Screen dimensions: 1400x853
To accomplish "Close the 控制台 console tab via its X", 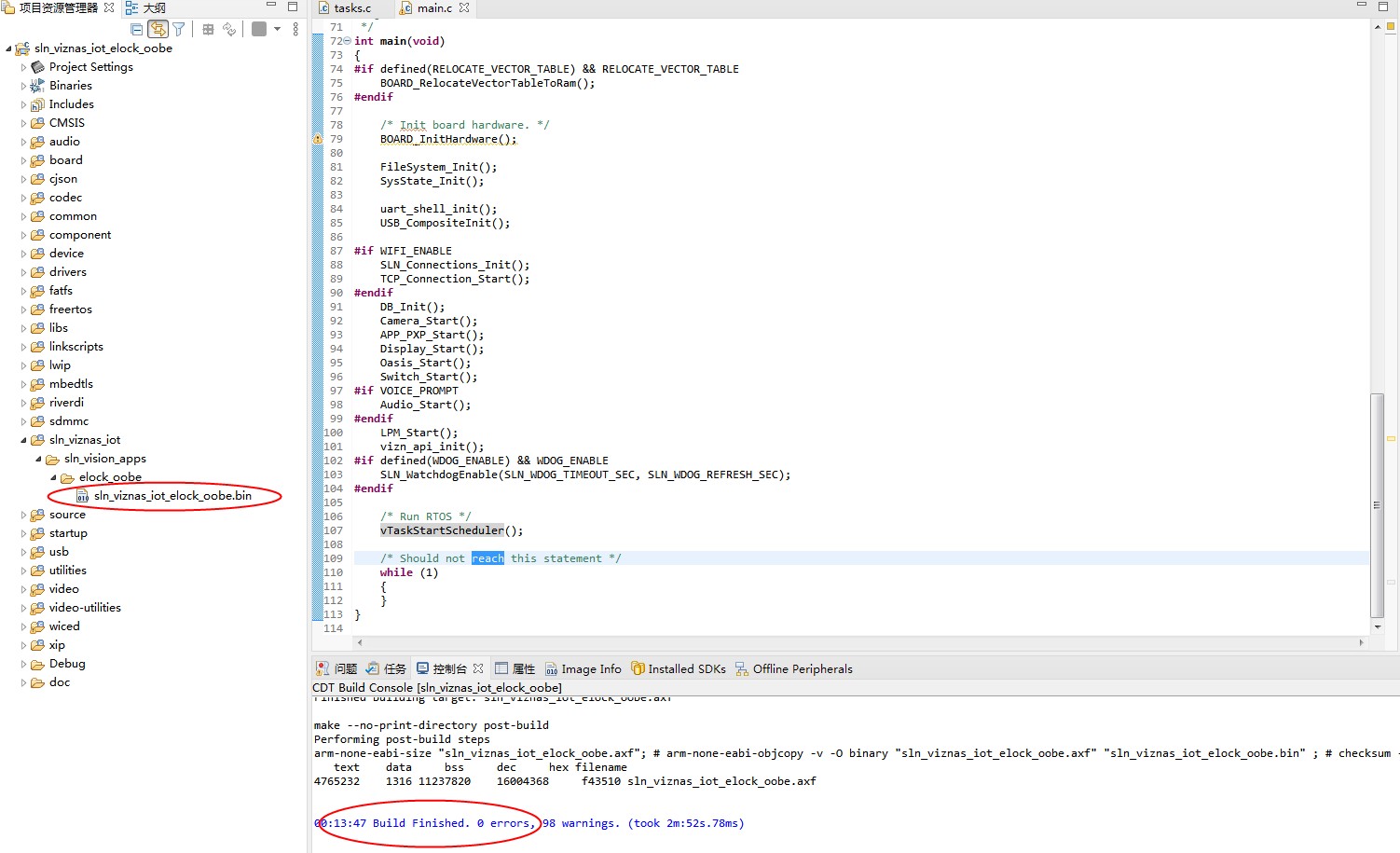I will [x=478, y=668].
